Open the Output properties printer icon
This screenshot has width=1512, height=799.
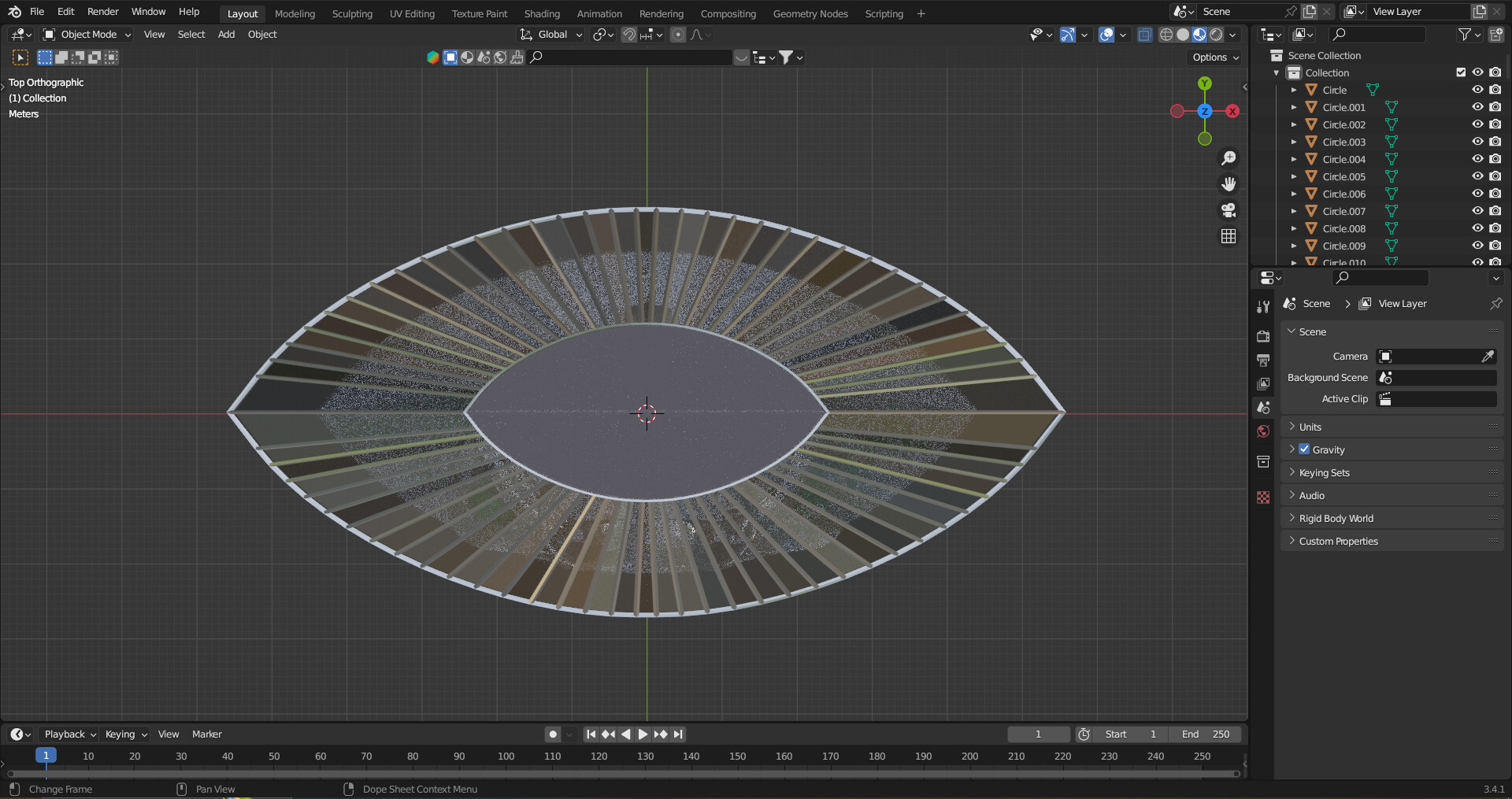point(1263,360)
